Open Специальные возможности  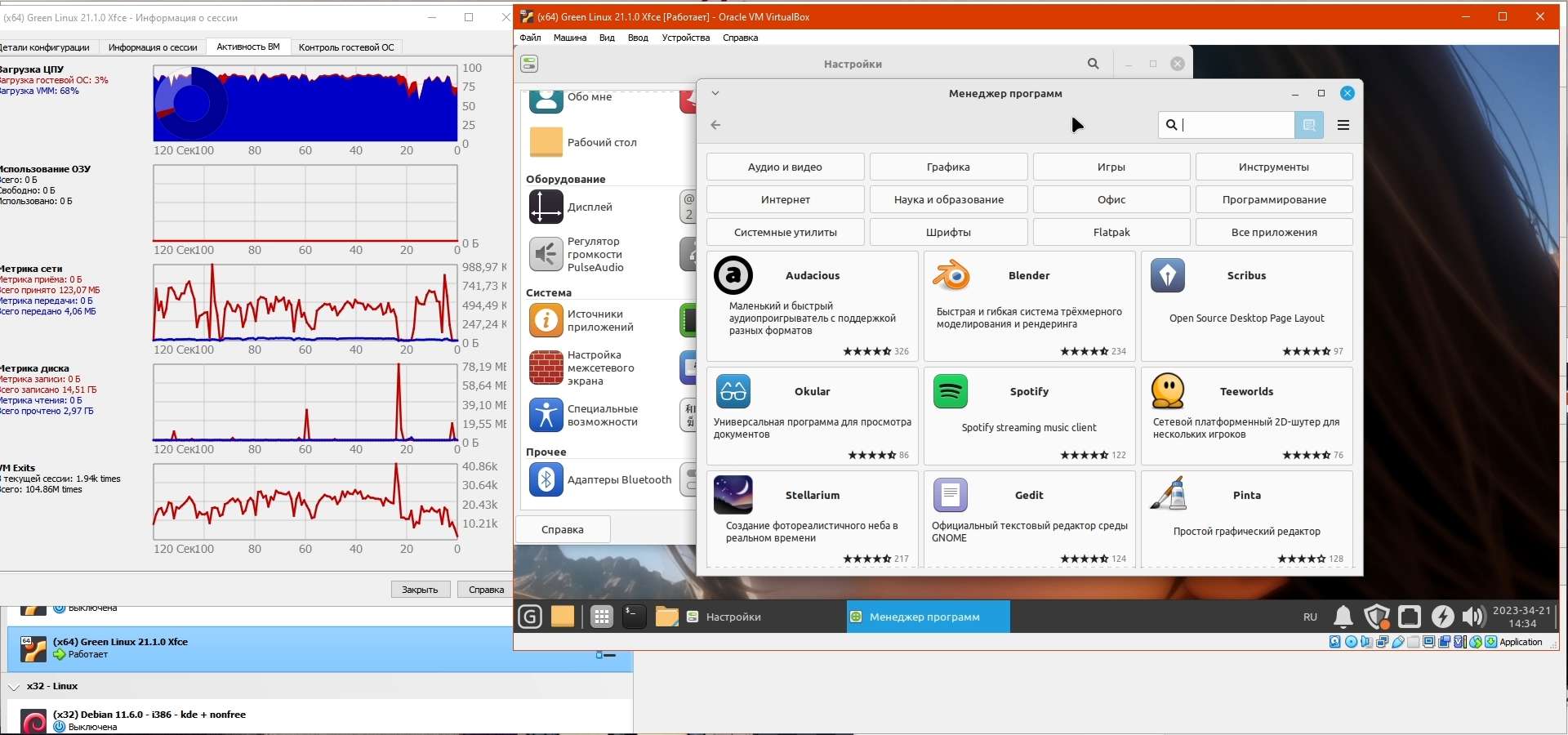pos(583,415)
